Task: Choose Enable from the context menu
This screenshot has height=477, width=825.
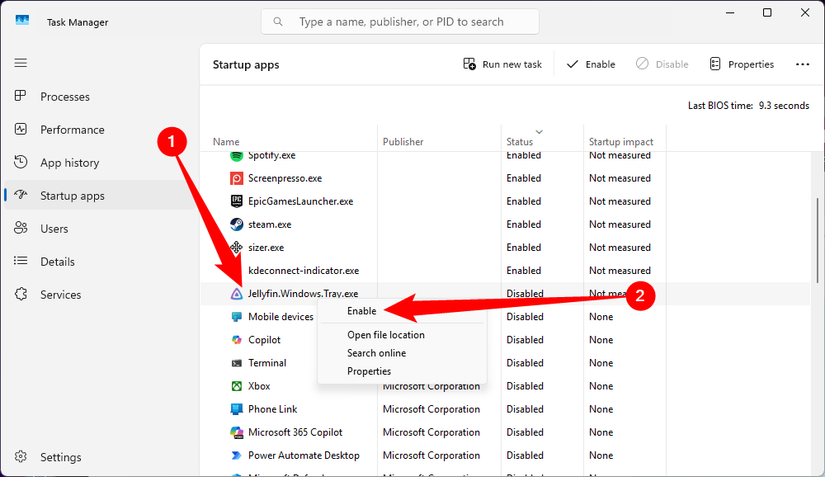Action: point(362,311)
